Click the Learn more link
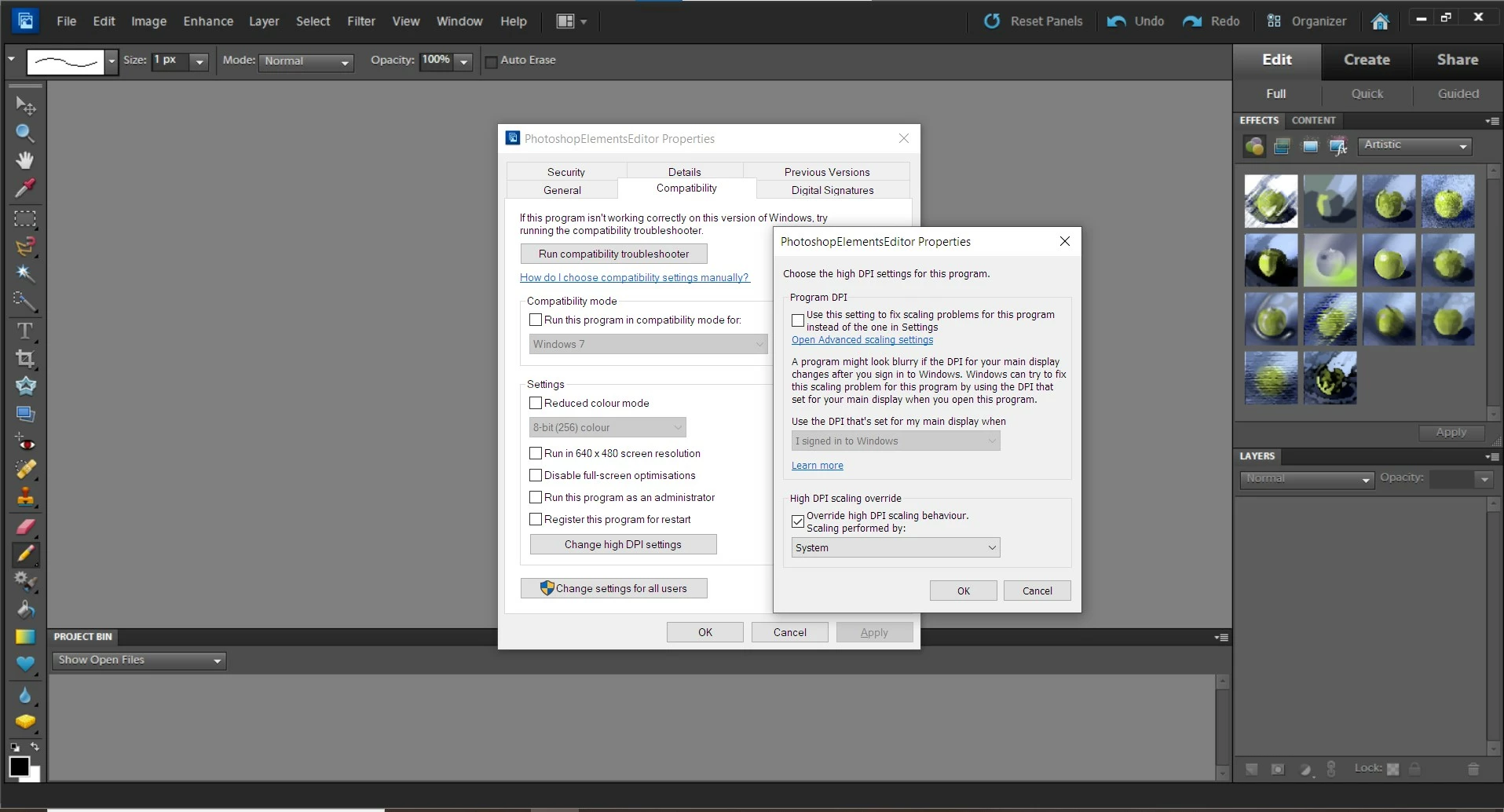Viewport: 1504px width, 812px height. [x=818, y=466]
